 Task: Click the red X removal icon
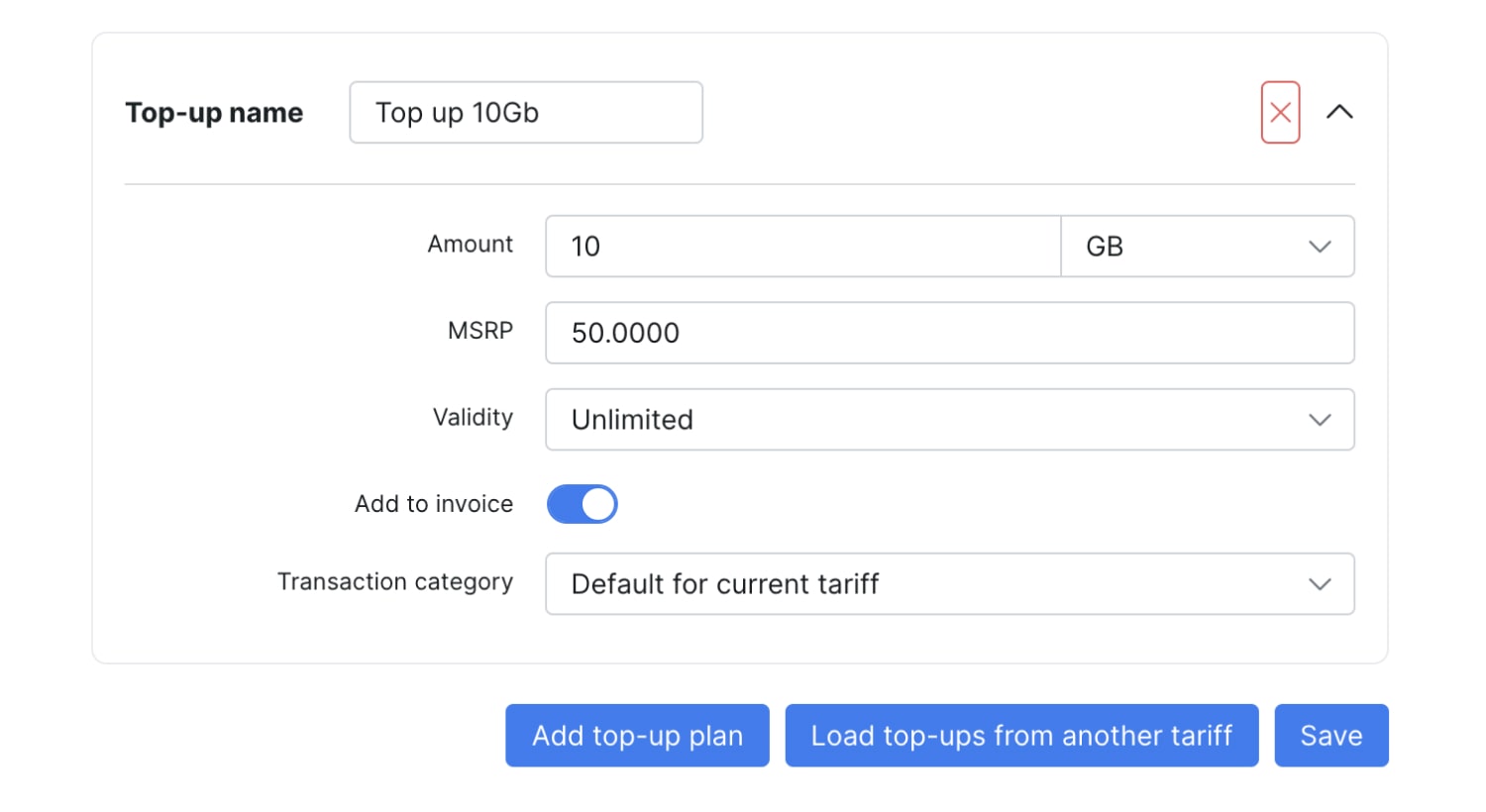[x=1280, y=112]
